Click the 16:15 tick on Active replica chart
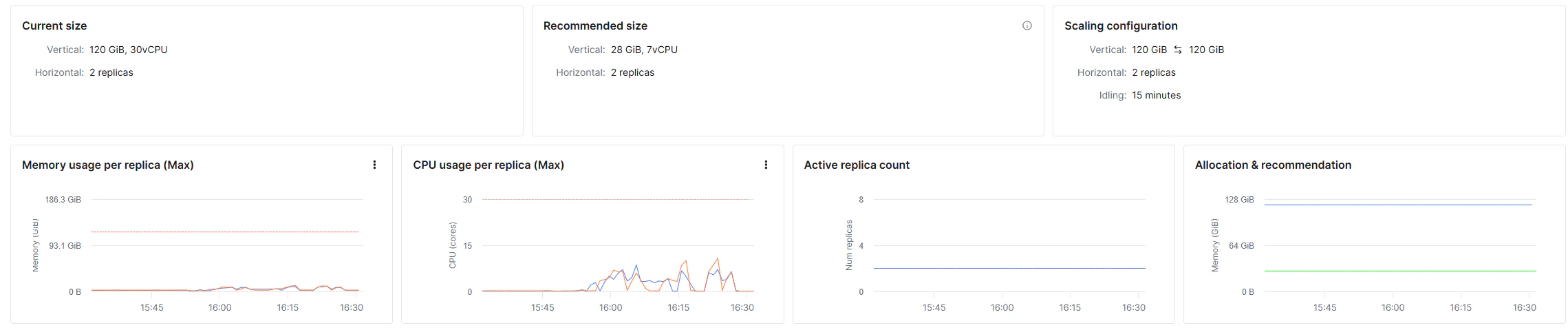This screenshot has height=330, width=1568. coord(1070,307)
